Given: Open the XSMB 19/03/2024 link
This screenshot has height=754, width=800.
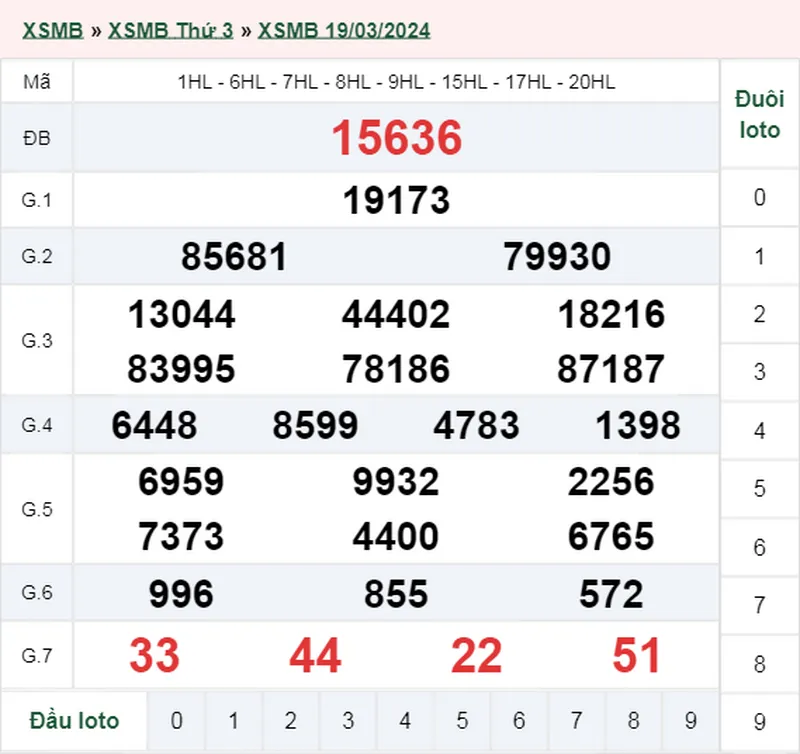Looking at the screenshot, I should (344, 30).
